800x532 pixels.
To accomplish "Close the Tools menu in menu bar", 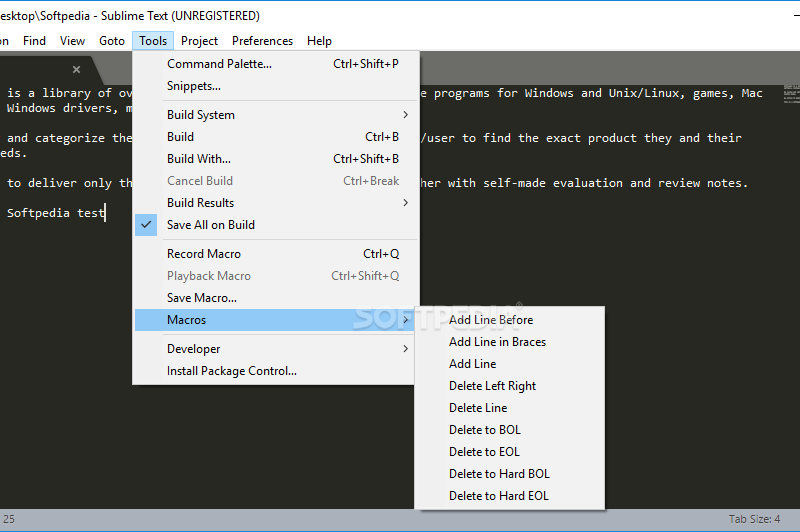I will click(153, 41).
